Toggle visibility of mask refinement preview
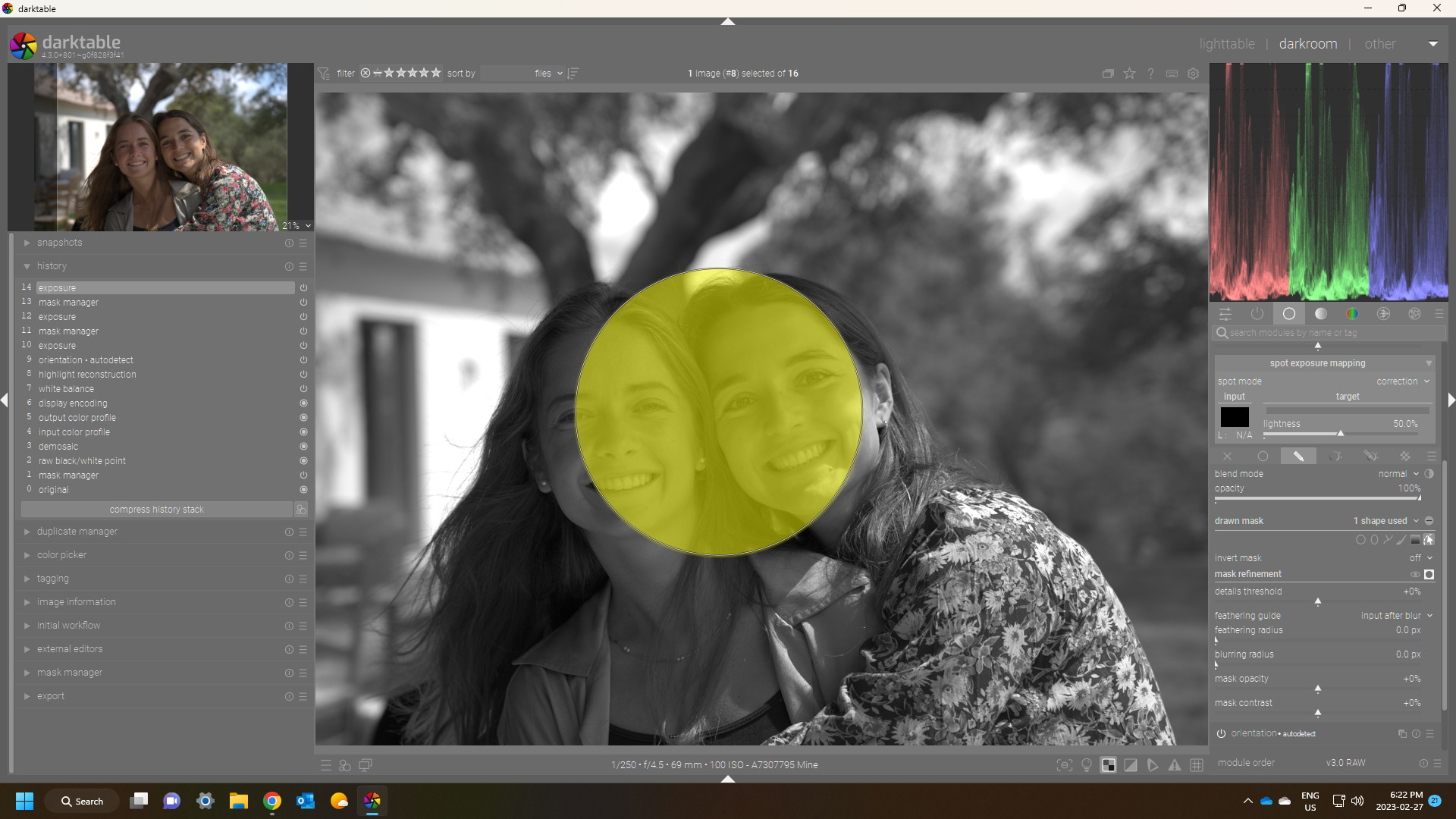Screen dimensions: 1456x819 point(1415,574)
